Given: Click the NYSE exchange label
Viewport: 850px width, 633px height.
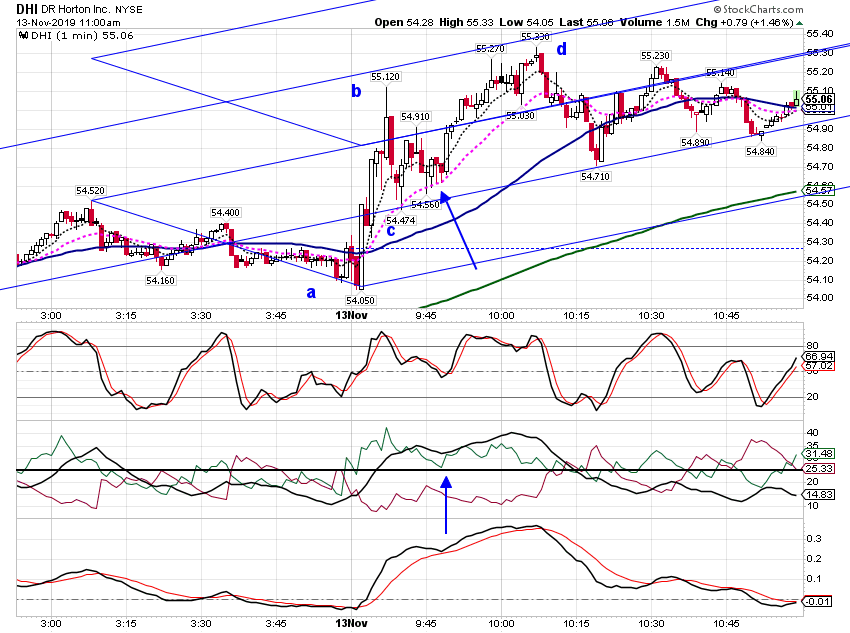Looking at the screenshot, I should click(x=129, y=10).
